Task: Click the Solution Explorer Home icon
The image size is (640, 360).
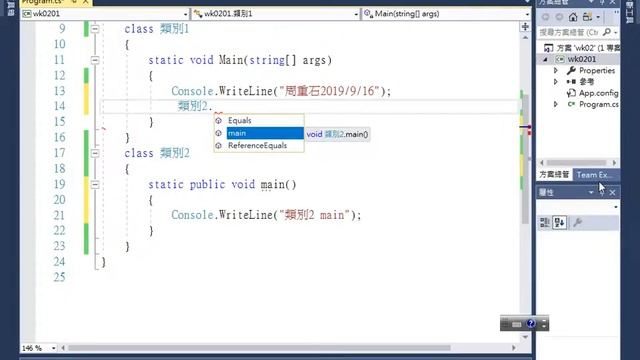Action: [573, 17]
